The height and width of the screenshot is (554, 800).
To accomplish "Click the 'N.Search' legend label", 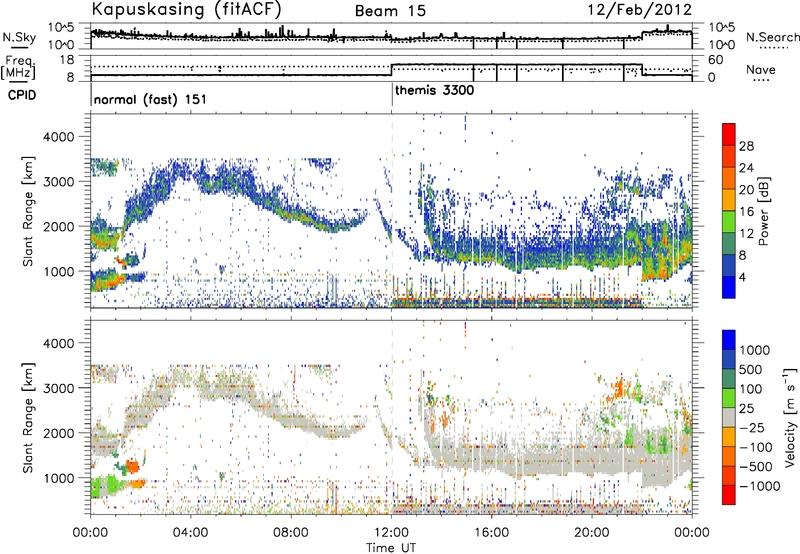I will tap(772, 37).
